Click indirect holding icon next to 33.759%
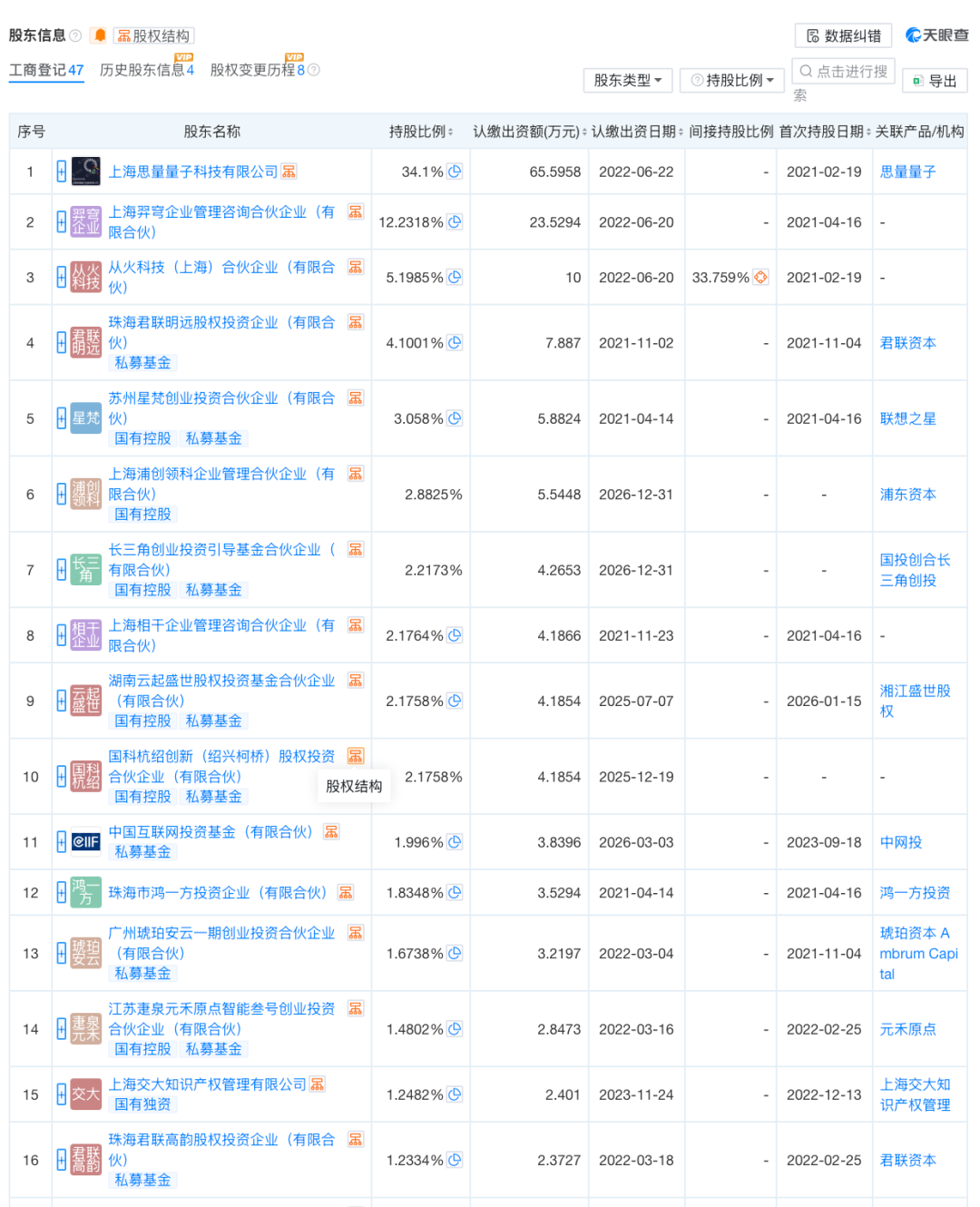 (x=760, y=277)
